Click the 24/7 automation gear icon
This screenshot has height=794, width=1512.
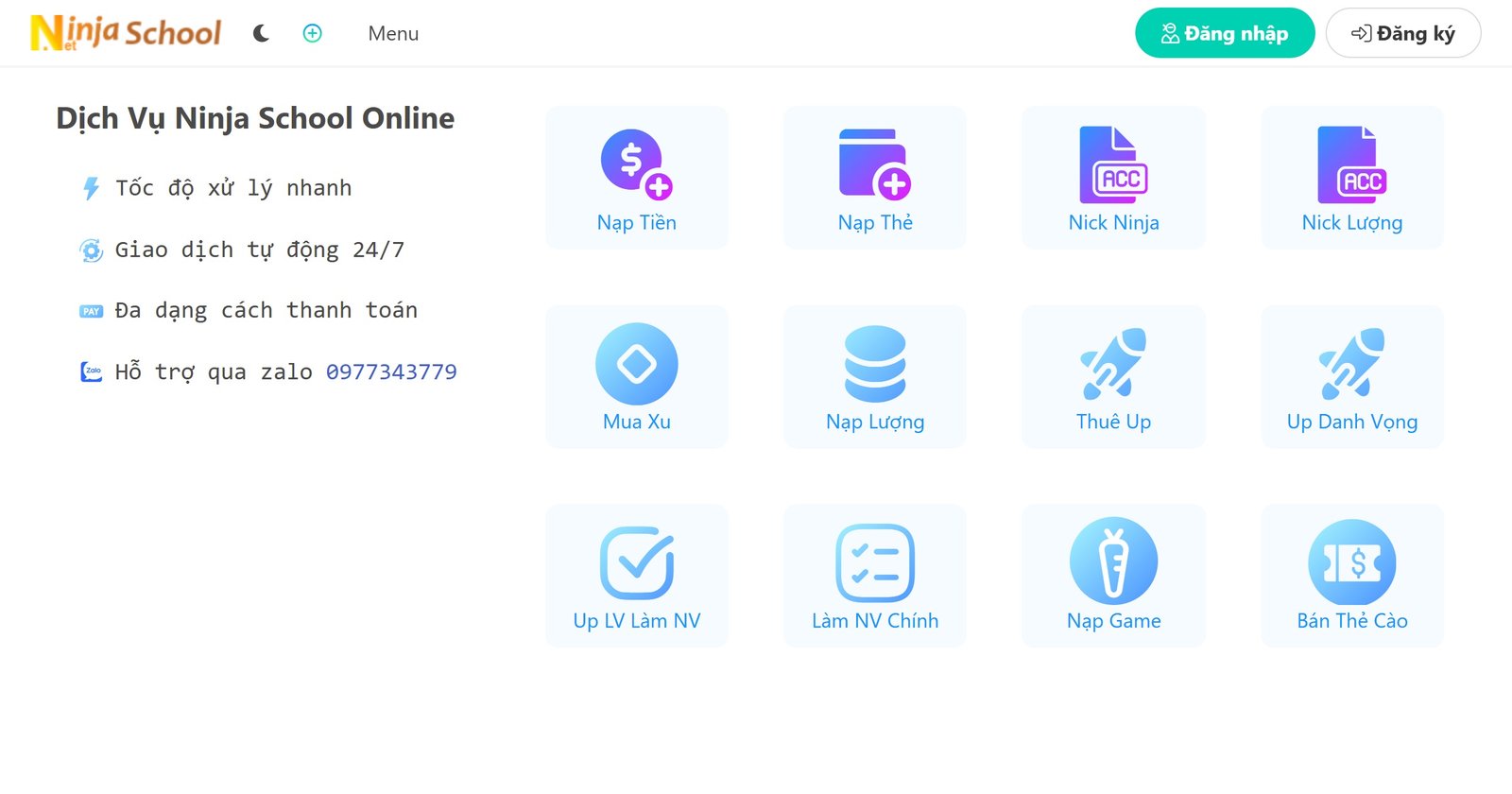(91, 250)
